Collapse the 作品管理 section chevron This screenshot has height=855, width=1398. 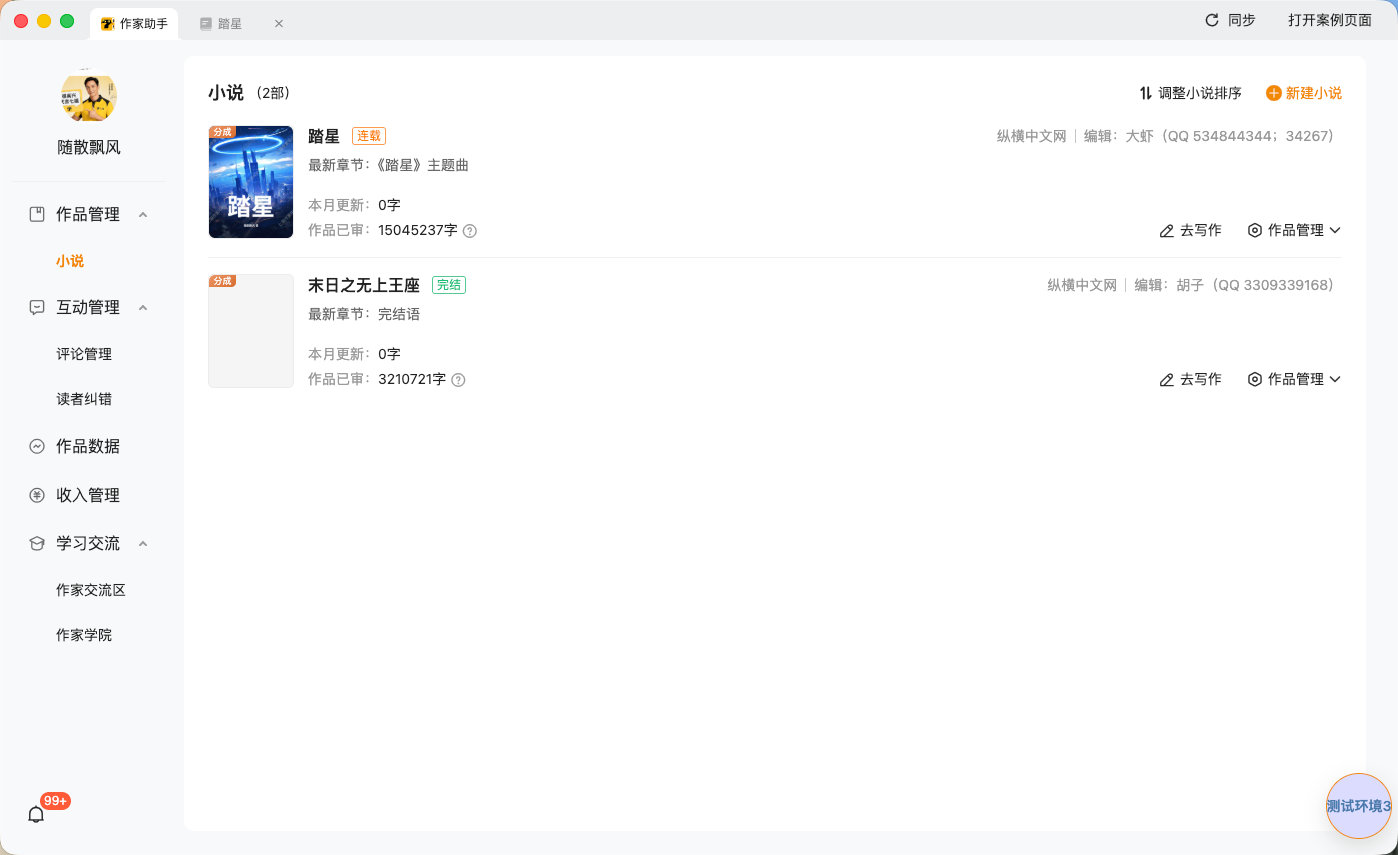(x=143, y=214)
